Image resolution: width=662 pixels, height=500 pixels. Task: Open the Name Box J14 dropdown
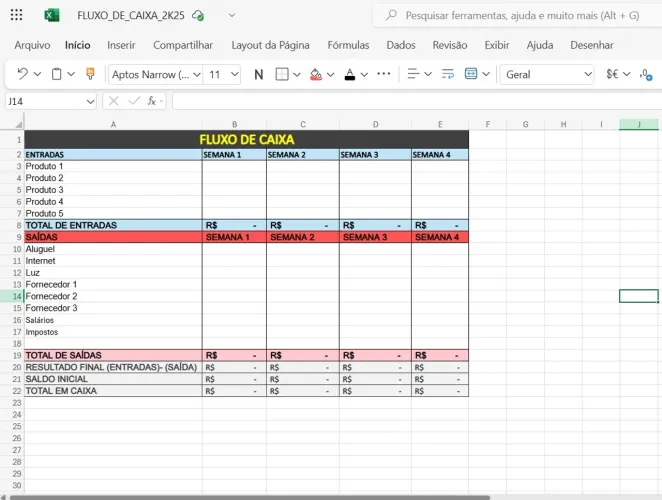(x=90, y=101)
